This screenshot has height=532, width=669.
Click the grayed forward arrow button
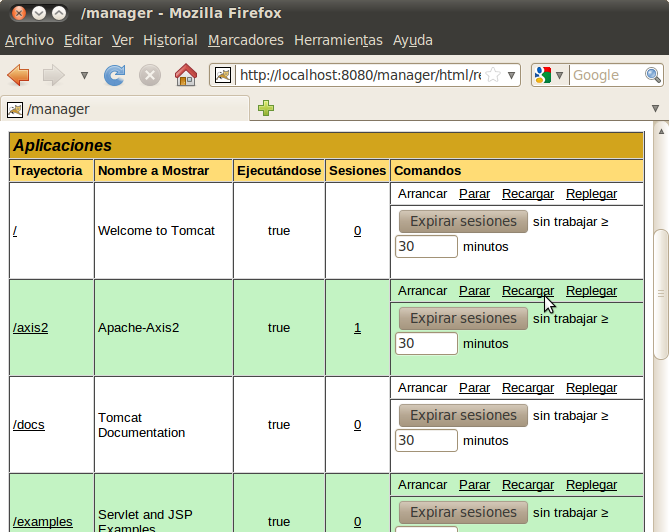point(54,76)
